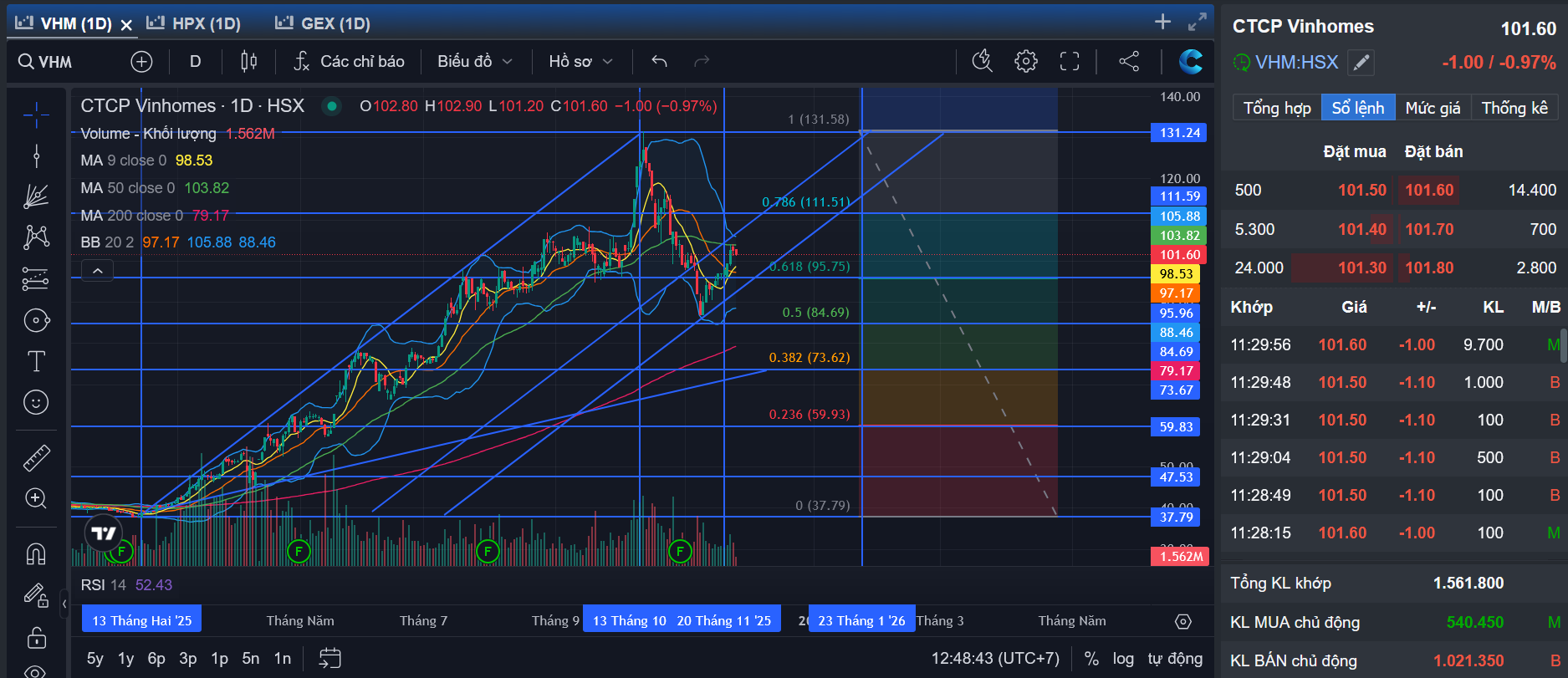This screenshot has width=1568, height=678.
Task: Click the chart settings gear icon
Action: point(1026,61)
